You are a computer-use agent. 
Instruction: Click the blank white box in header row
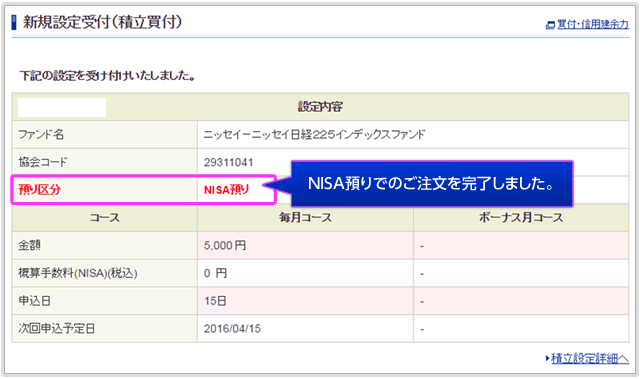[x=62, y=107]
